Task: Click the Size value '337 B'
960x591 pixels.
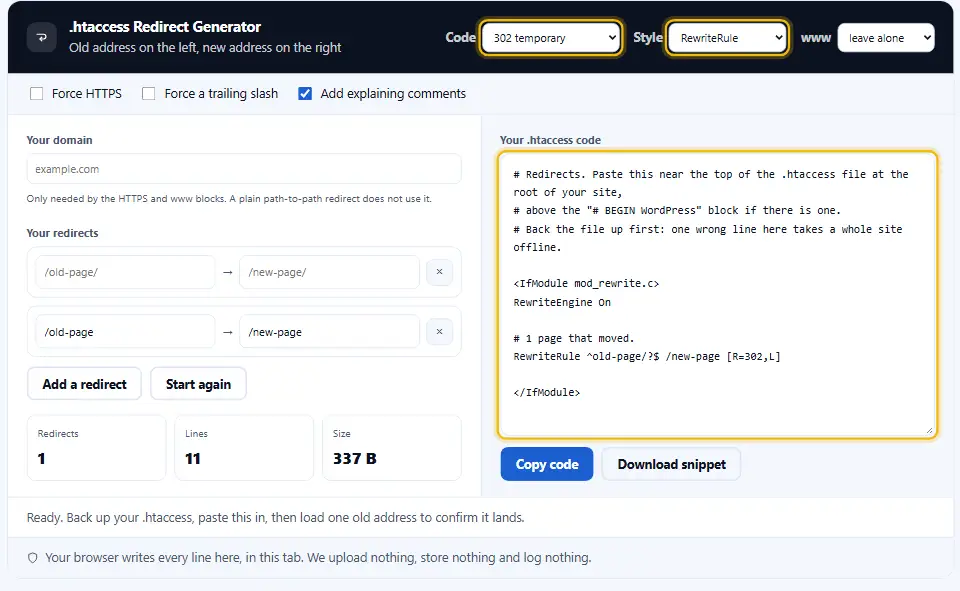Action: point(354,459)
